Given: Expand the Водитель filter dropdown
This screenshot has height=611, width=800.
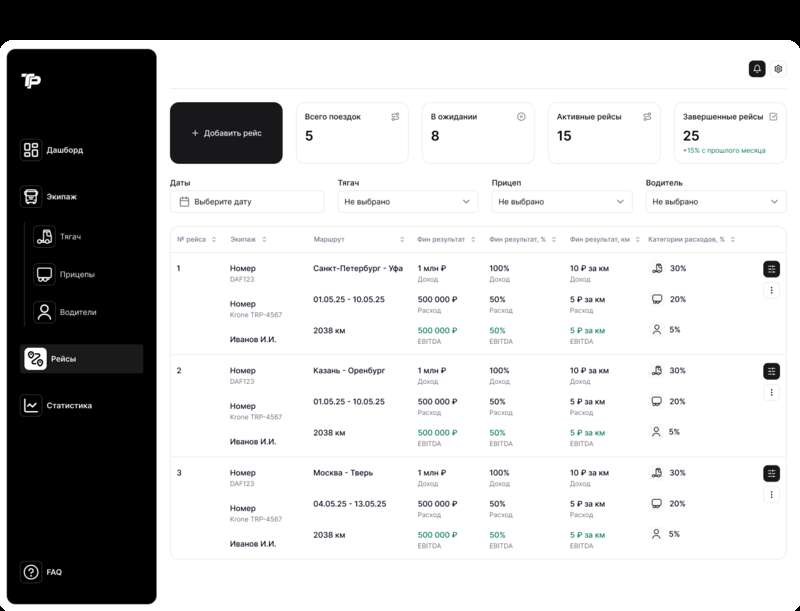Looking at the screenshot, I should click(716, 202).
